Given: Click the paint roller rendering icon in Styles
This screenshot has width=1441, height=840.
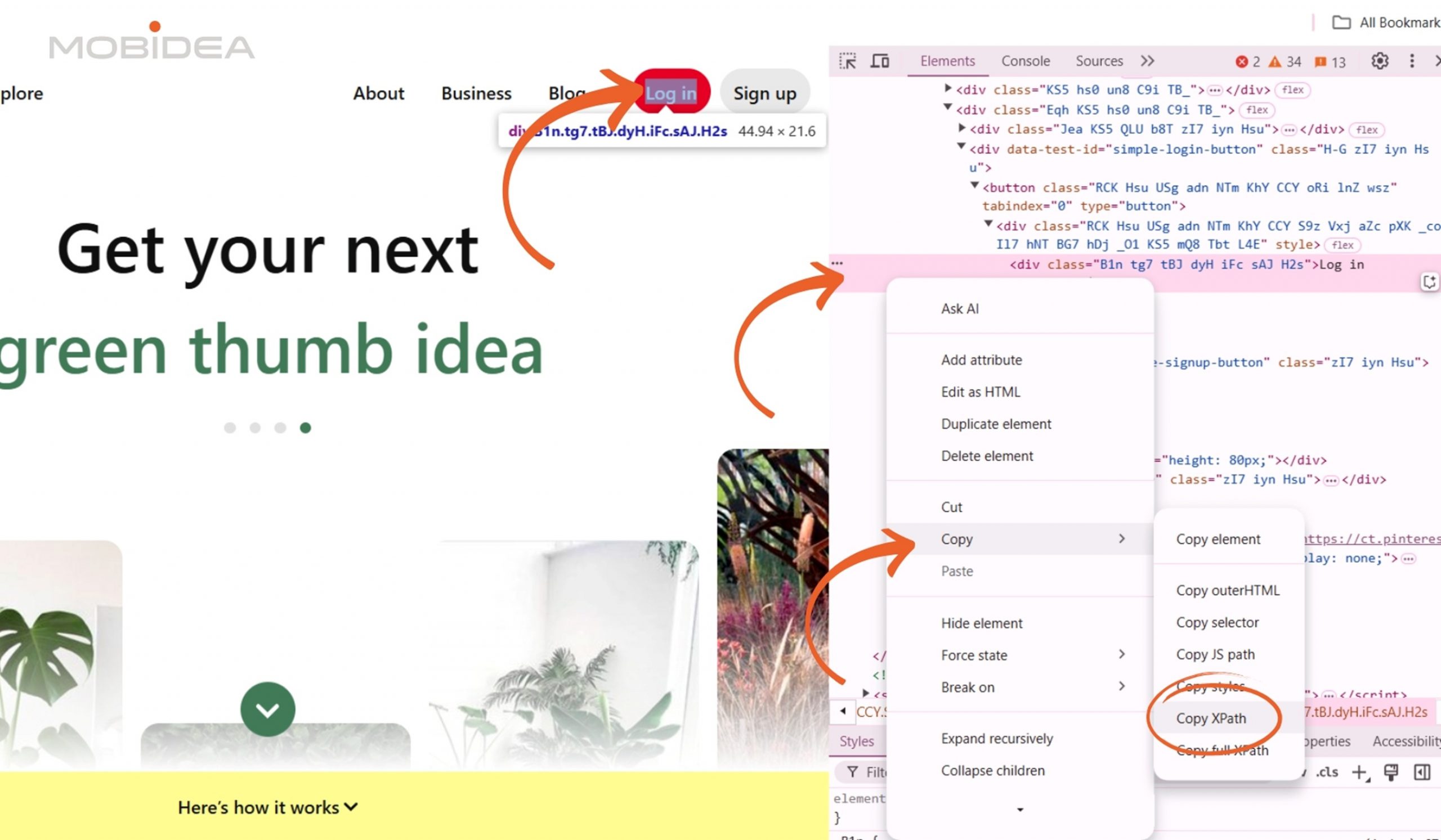Looking at the screenshot, I should [1391, 772].
